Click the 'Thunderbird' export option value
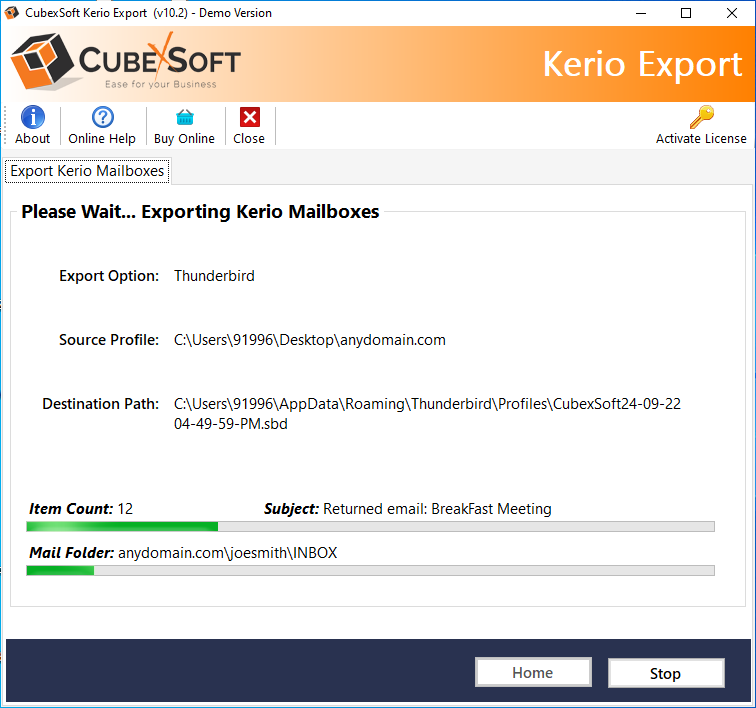Screen dimensions: 756x708 pos(215,276)
